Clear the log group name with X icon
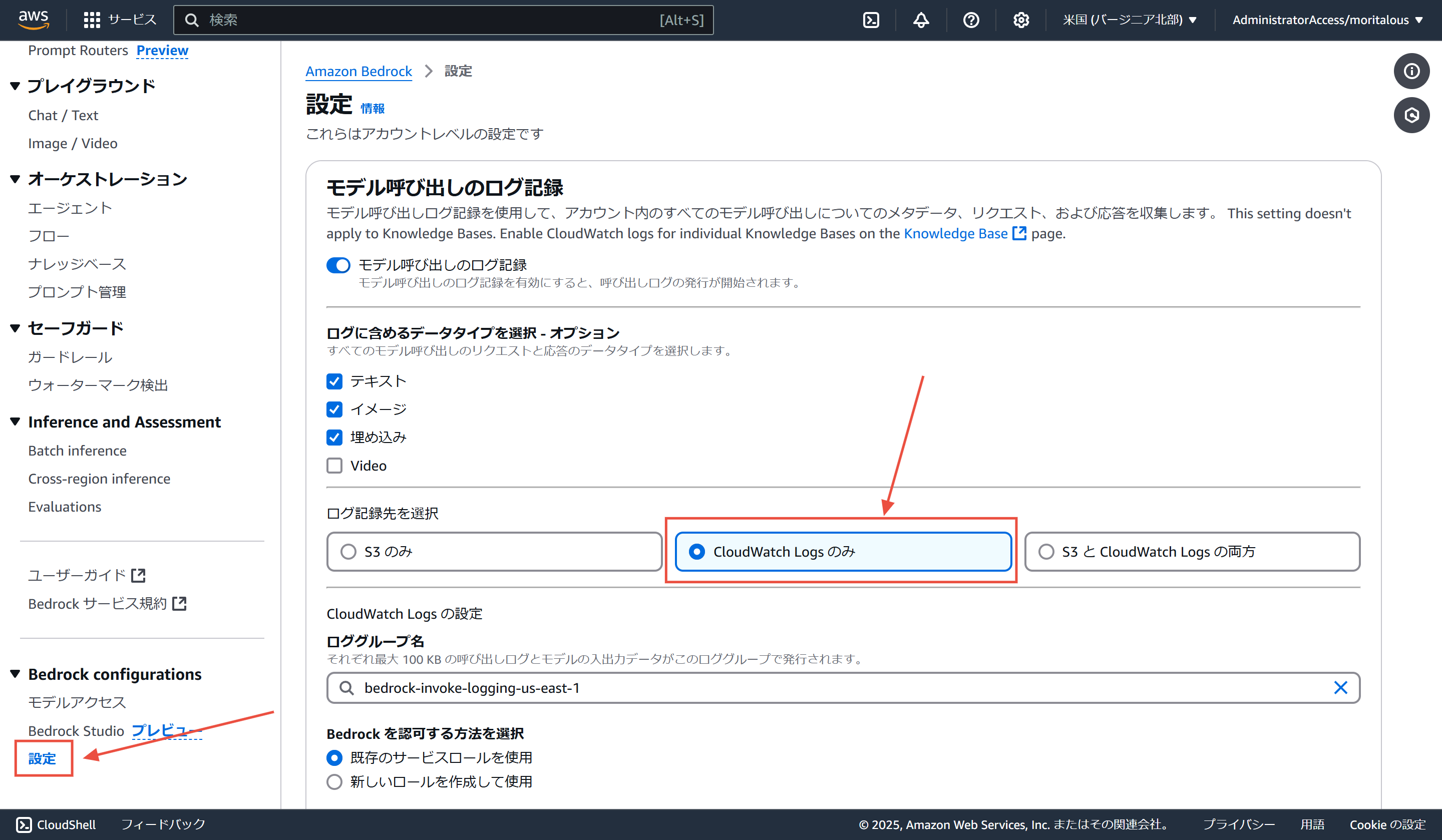 tap(1340, 688)
